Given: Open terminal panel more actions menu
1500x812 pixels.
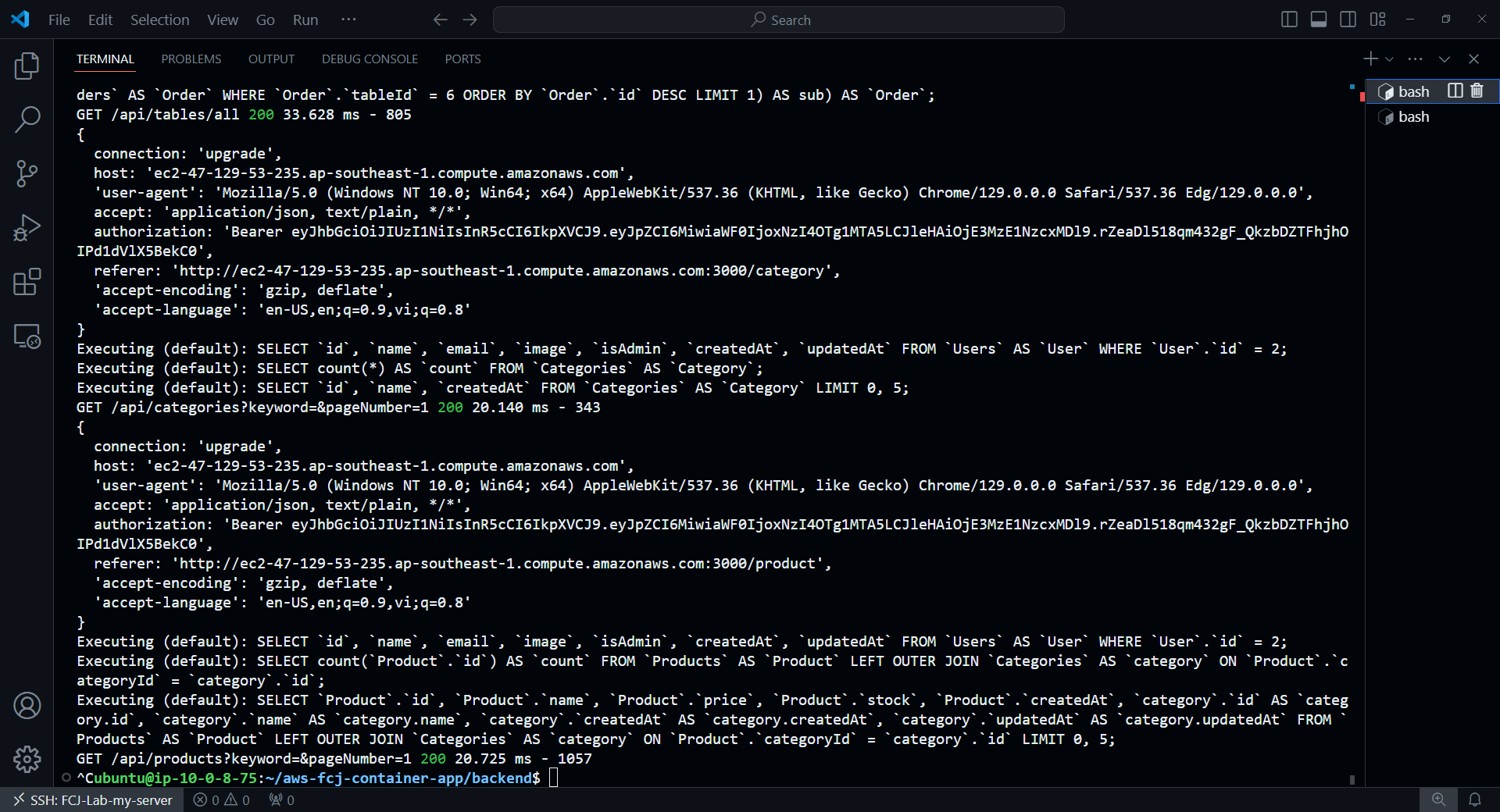Looking at the screenshot, I should (1416, 59).
